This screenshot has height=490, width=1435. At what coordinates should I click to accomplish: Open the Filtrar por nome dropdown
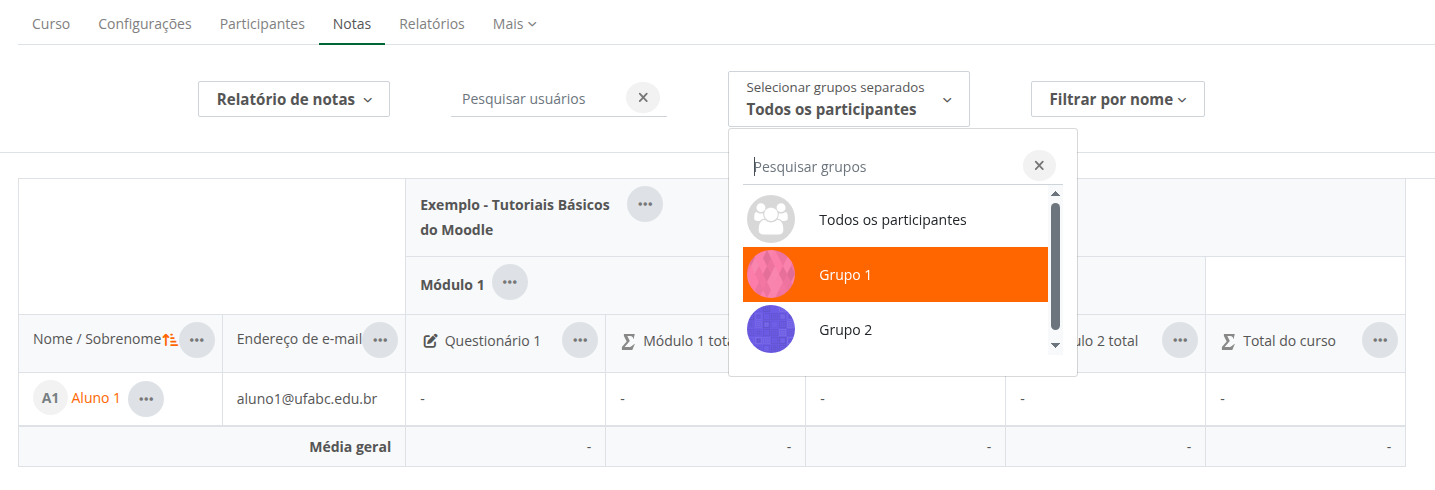pyautogui.click(x=1117, y=99)
